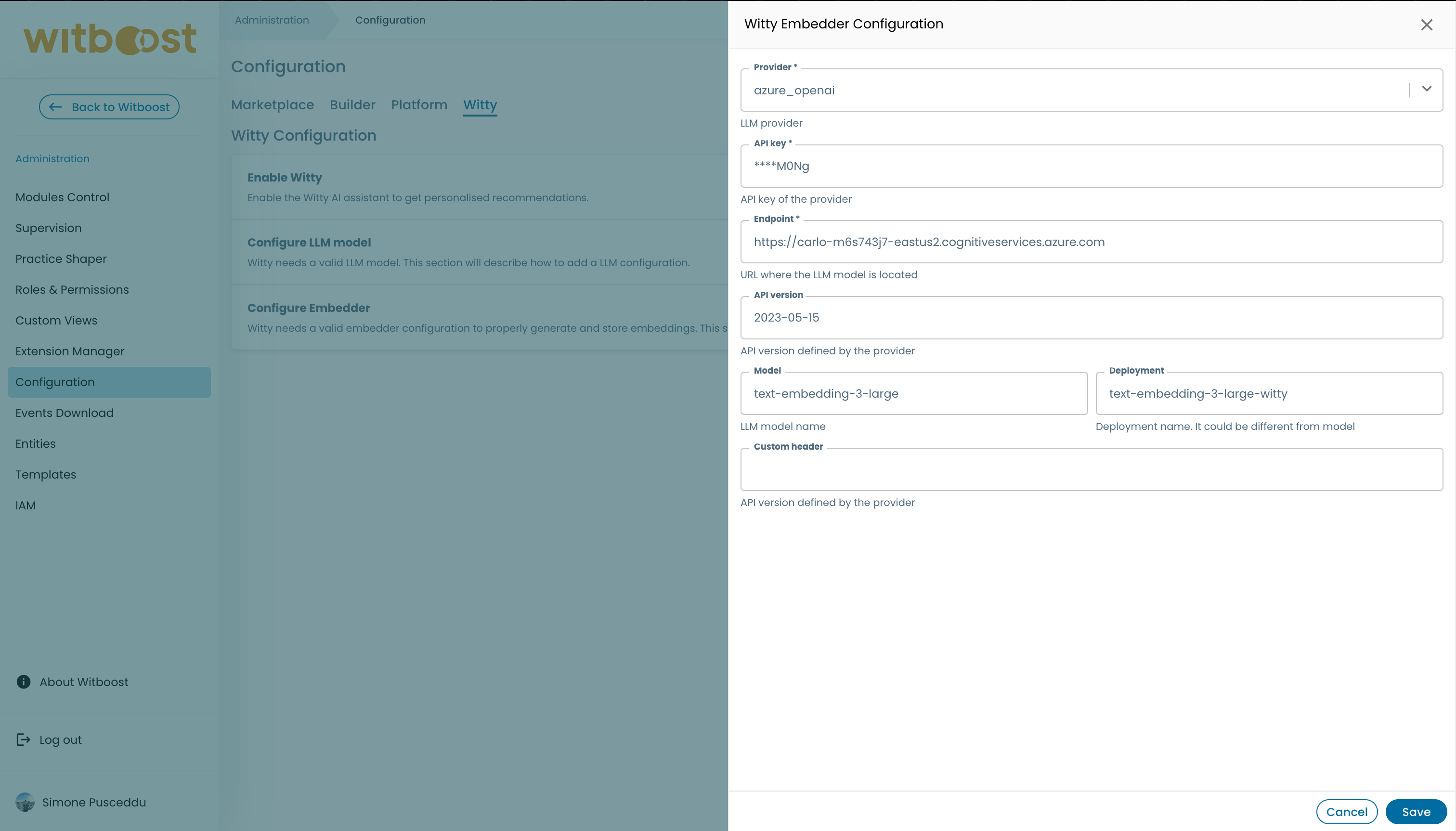Focus the Custom header input
The height and width of the screenshot is (831, 1456).
[1092, 470]
